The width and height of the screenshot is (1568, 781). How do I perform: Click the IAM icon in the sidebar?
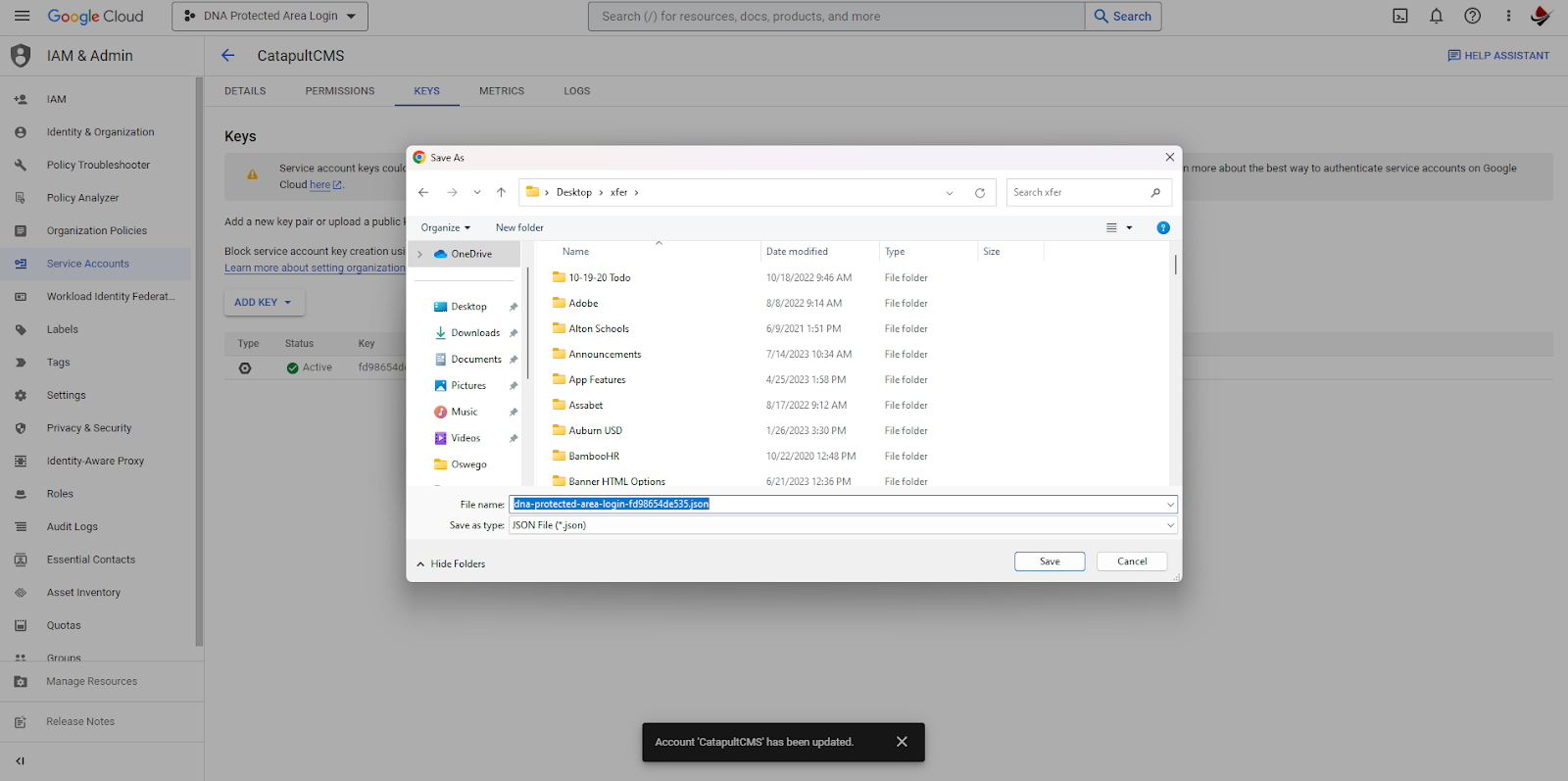tap(21, 99)
